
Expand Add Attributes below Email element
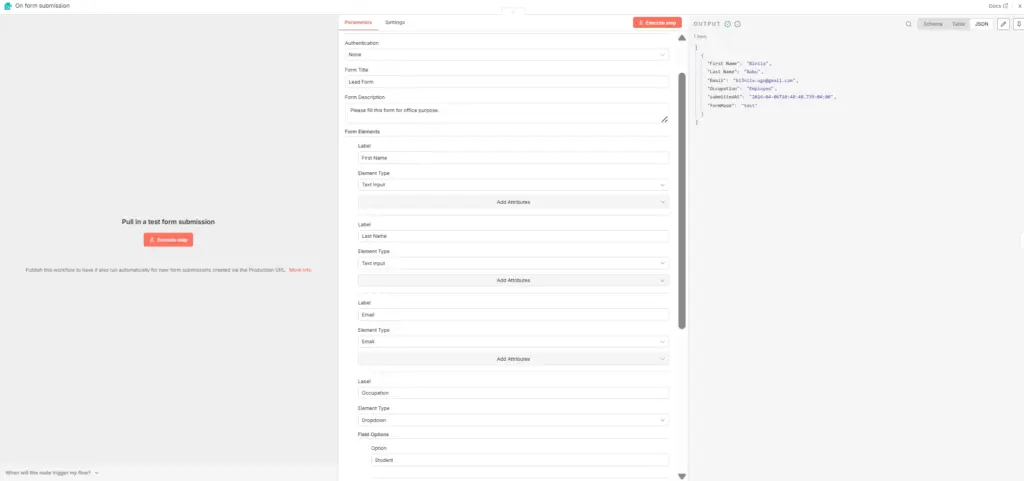(513, 359)
